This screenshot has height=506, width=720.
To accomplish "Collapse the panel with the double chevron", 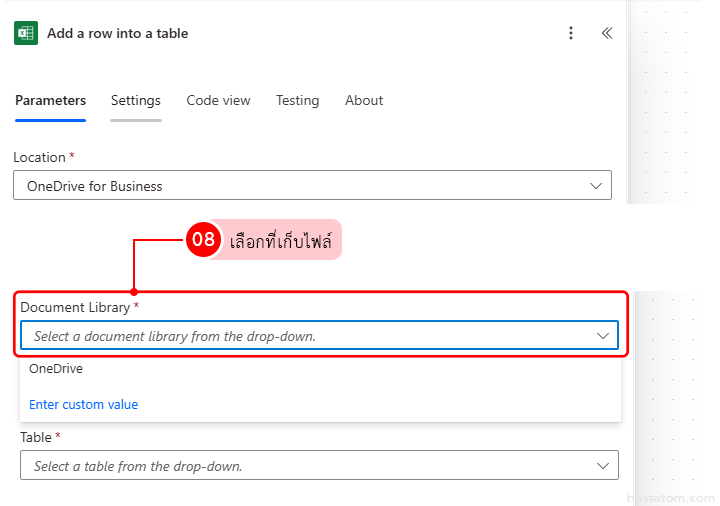I will [607, 33].
